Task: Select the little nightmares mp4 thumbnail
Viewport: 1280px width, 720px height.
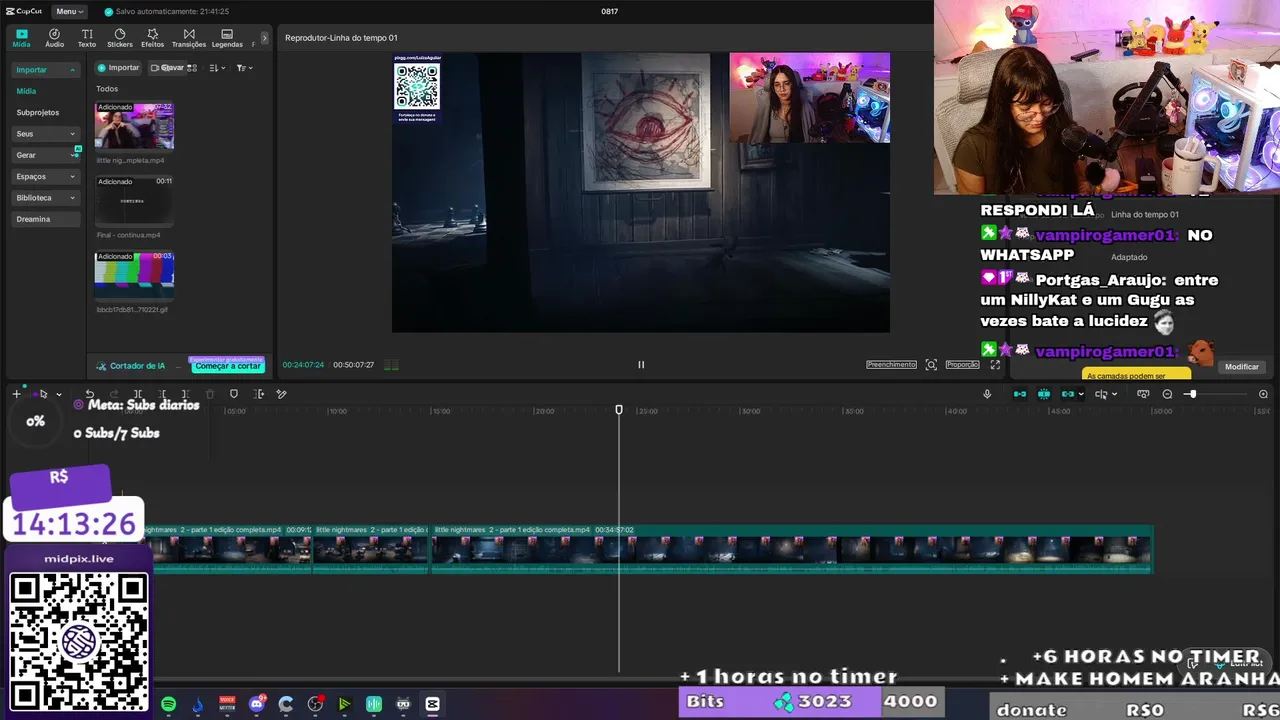Action: (134, 125)
